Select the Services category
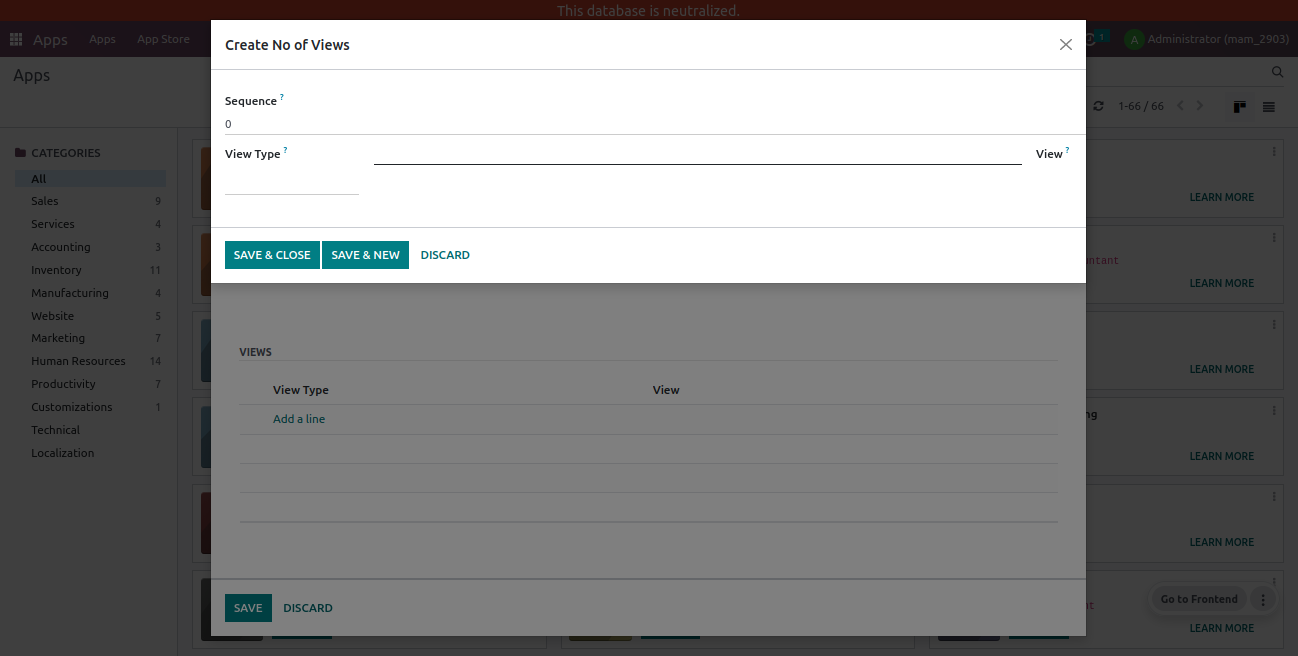 pyautogui.click(x=90, y=224)
